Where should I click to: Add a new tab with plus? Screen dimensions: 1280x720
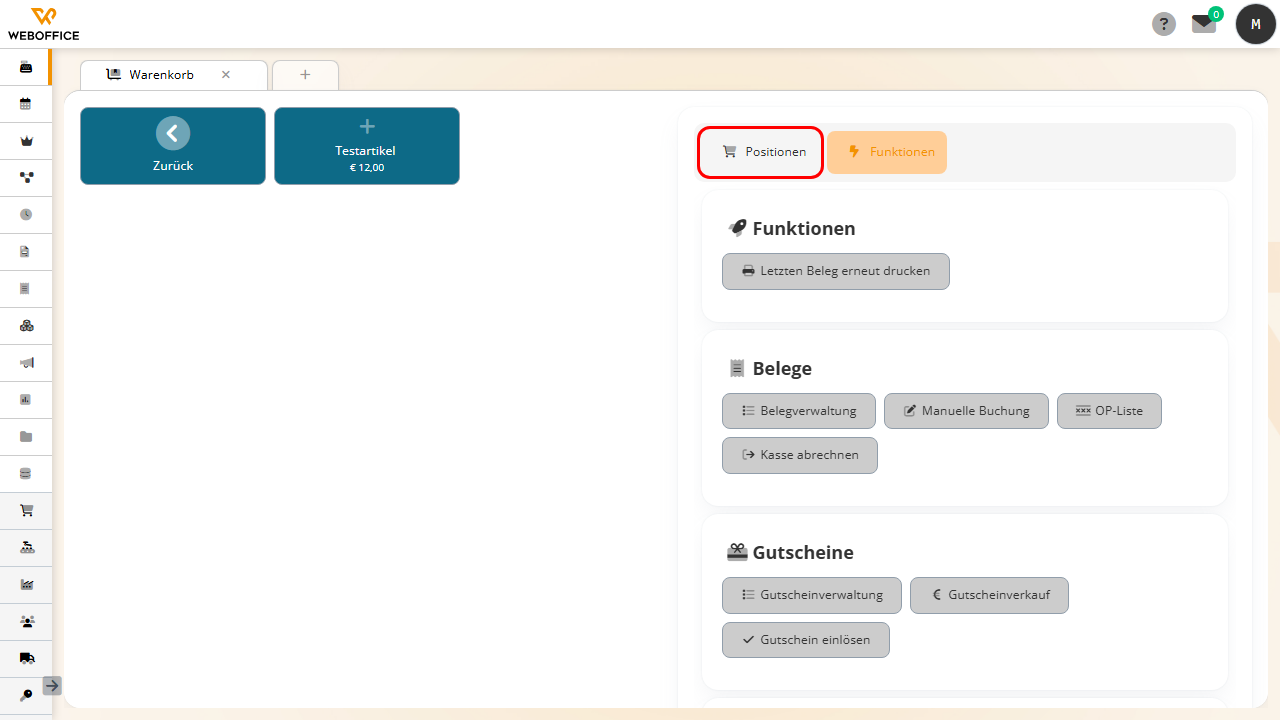(x=305, y=75)
